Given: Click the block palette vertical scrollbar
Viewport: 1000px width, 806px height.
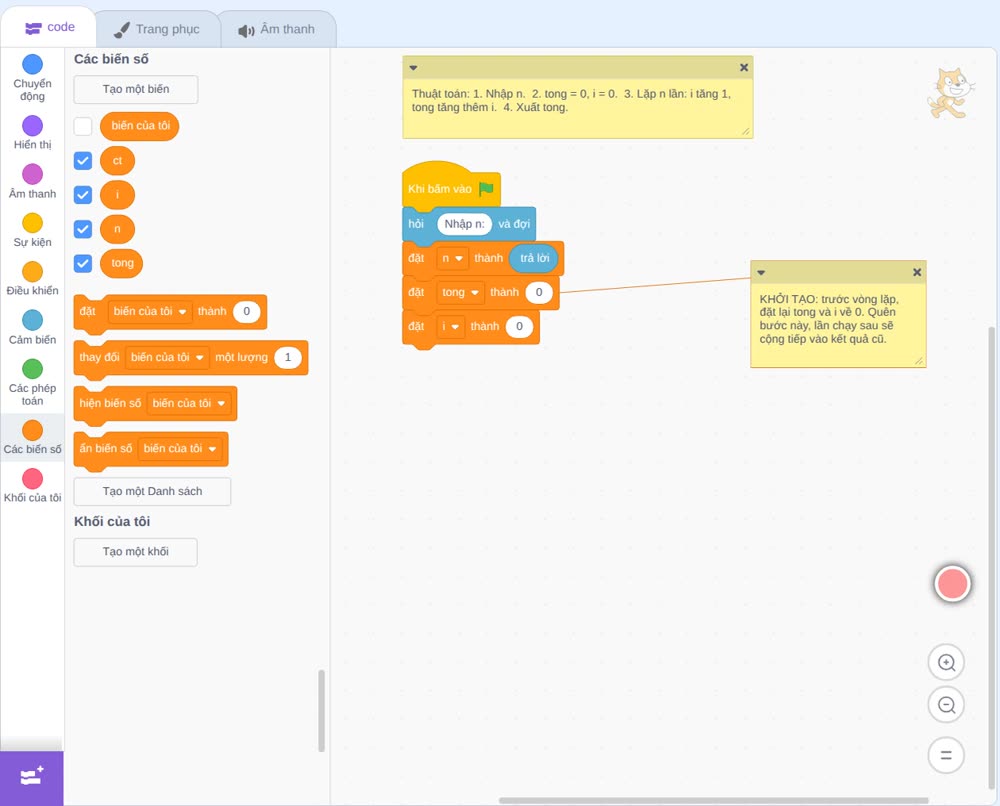Looking at the screenshot, I should coord(321,710).
